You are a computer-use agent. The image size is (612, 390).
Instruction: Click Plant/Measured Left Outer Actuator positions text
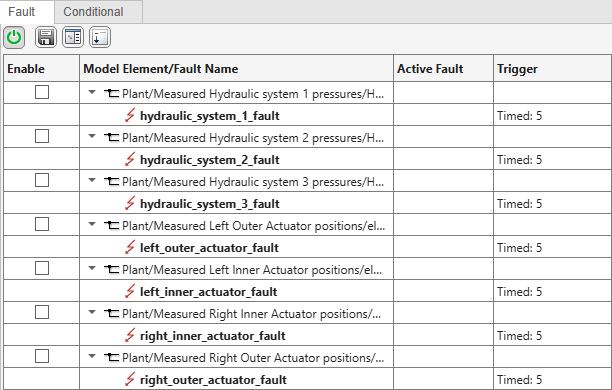[x=253, y=226]
